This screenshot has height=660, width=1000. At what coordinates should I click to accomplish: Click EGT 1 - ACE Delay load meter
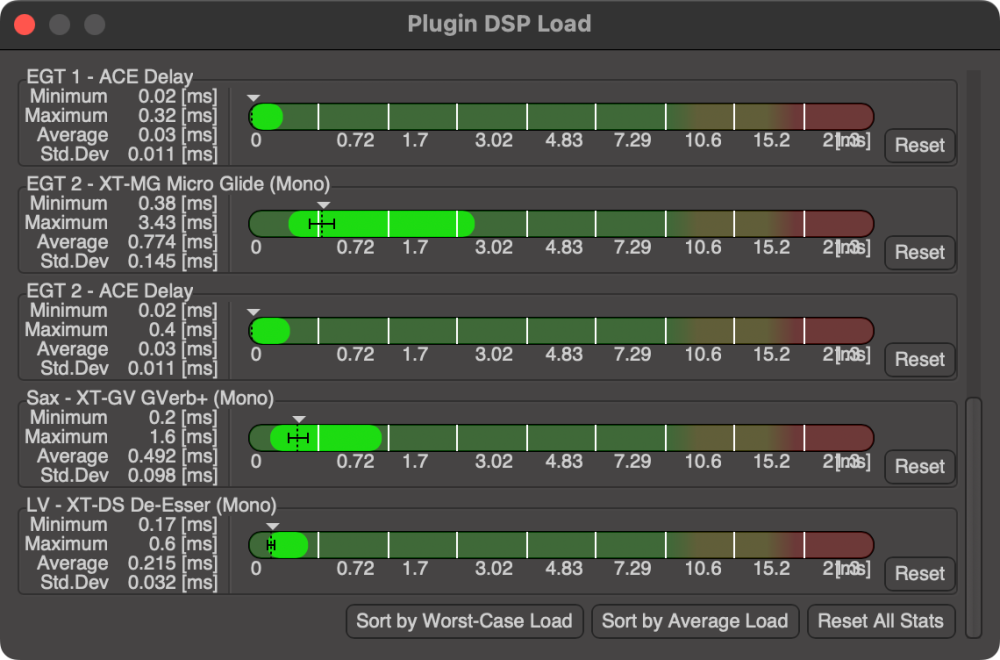561,117
